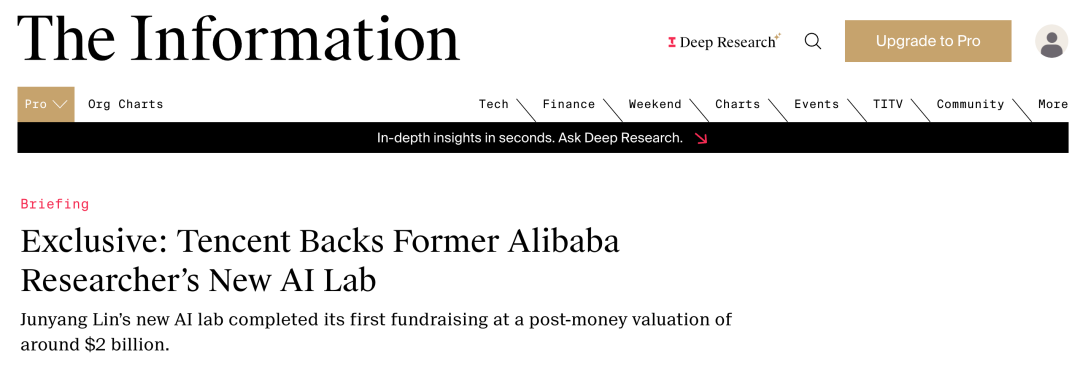Click the Junyang Lin article summary text
The image size is (1080, 366).
376,332
